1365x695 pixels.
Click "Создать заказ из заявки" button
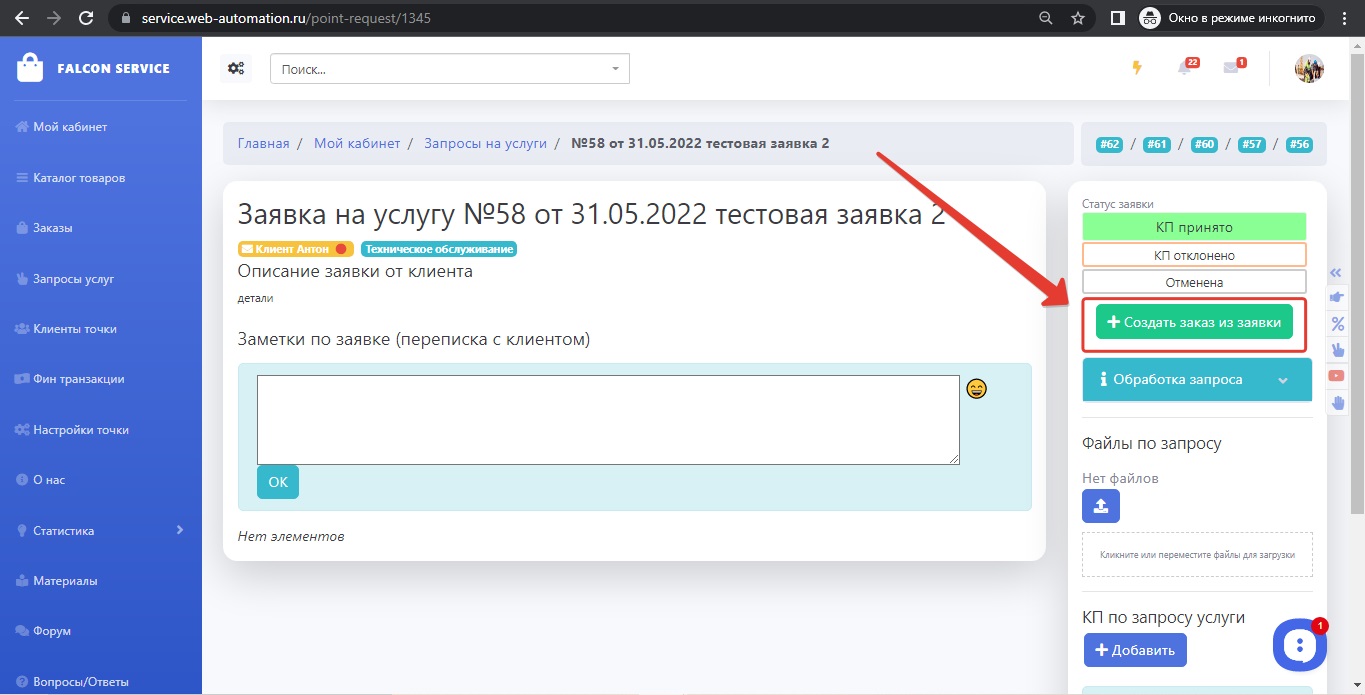tap(1194, 322)
